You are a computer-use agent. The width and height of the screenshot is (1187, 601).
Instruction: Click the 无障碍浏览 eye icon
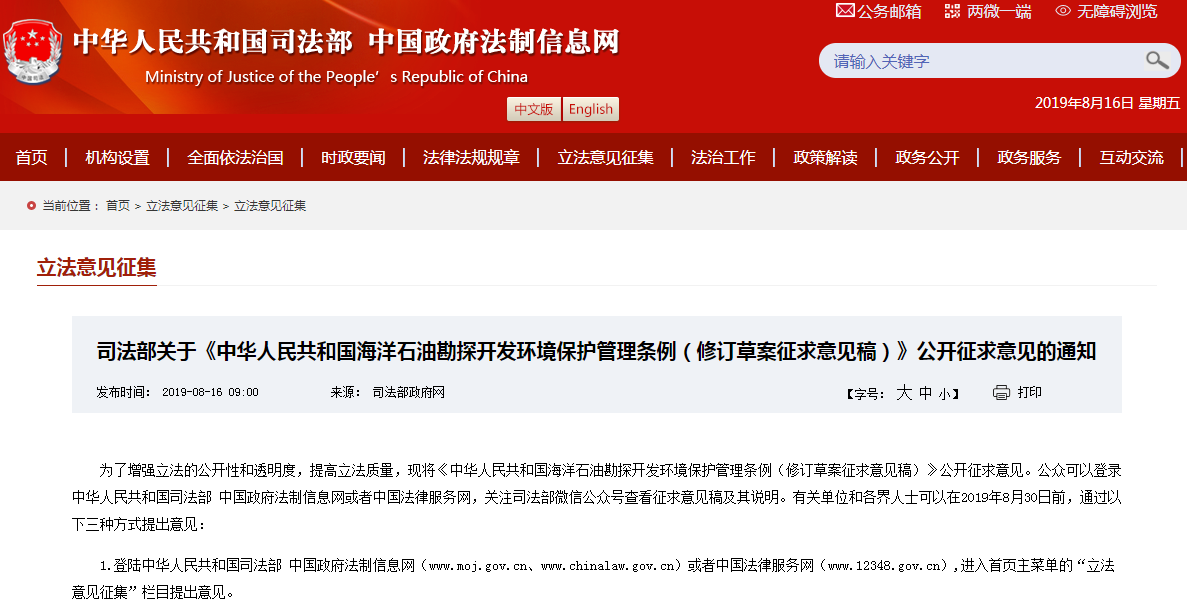(x=1063, y=11)
